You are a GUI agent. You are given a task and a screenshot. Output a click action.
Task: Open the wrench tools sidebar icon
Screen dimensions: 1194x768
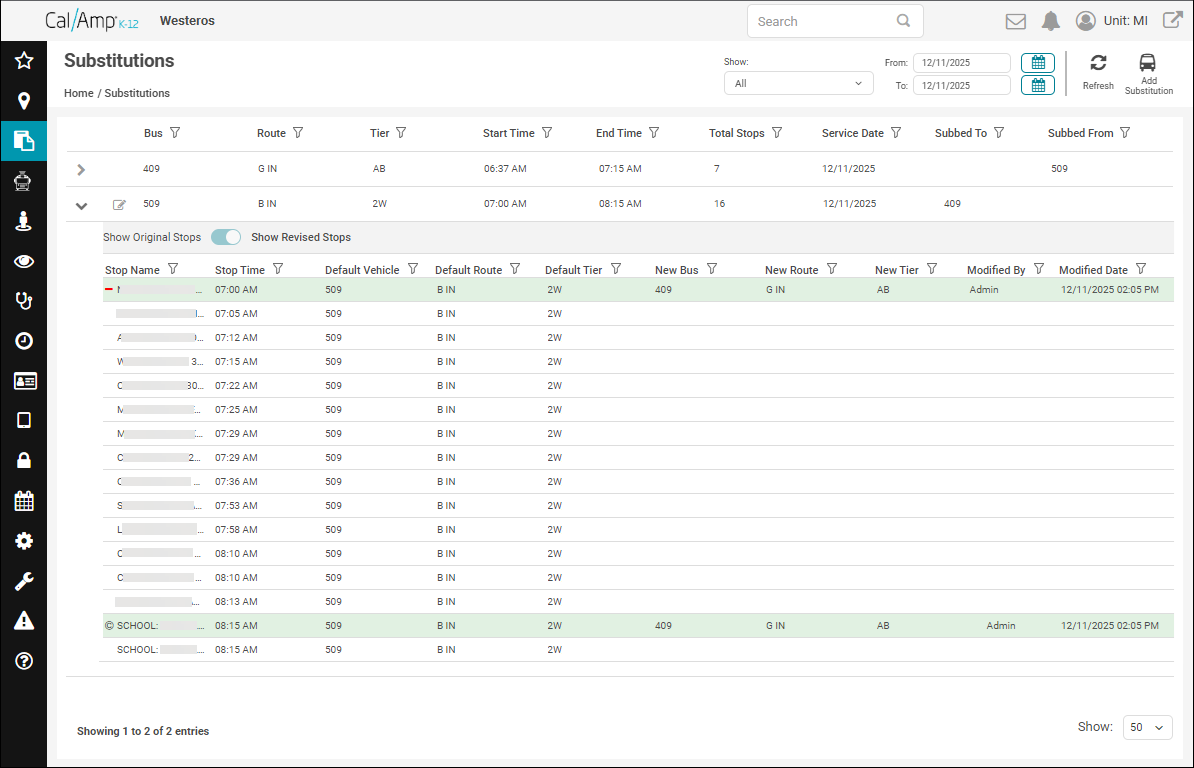(x=24, y=582)
